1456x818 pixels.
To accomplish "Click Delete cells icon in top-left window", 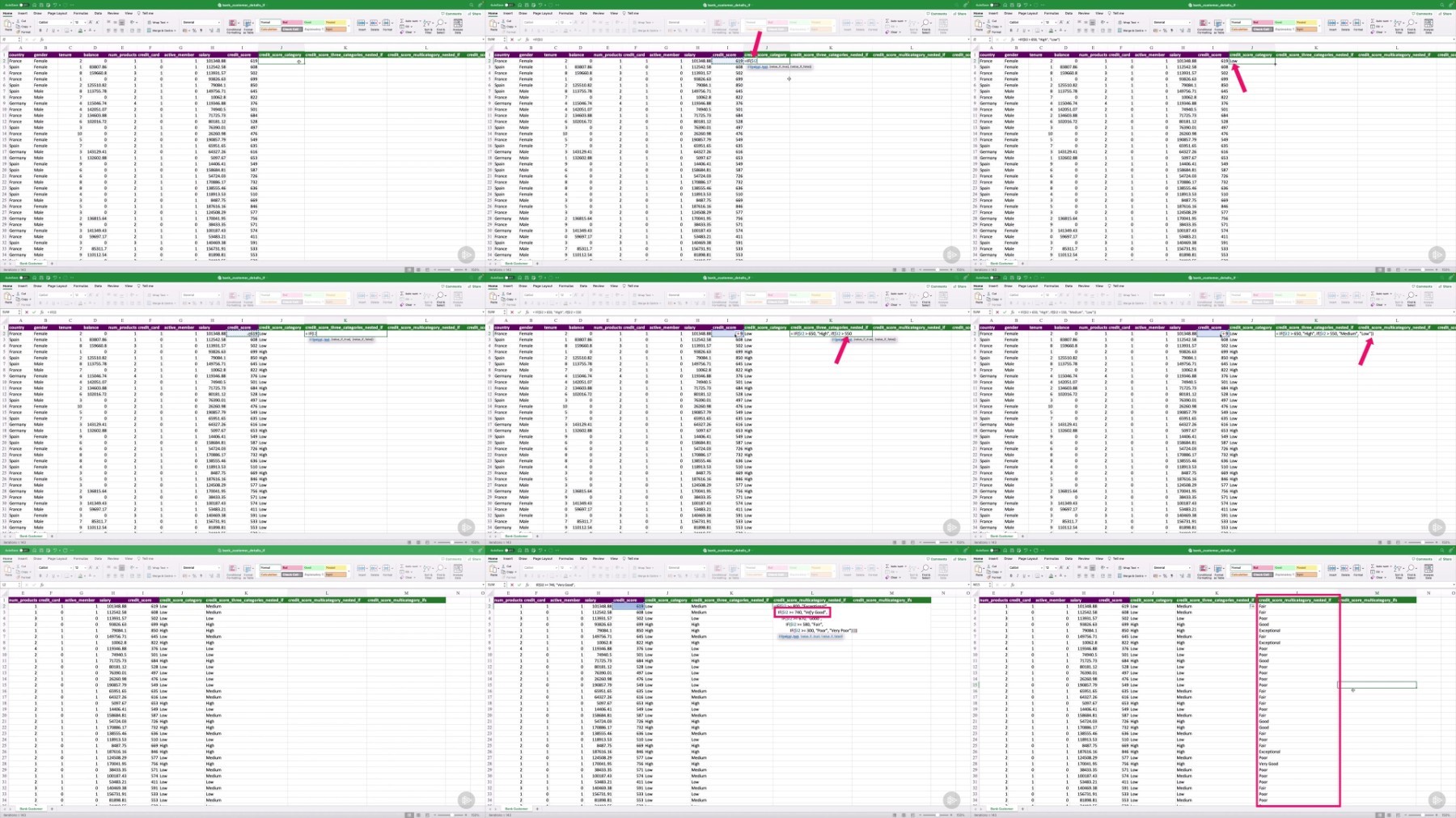I will pyautogui.click(x=375, y=24).
